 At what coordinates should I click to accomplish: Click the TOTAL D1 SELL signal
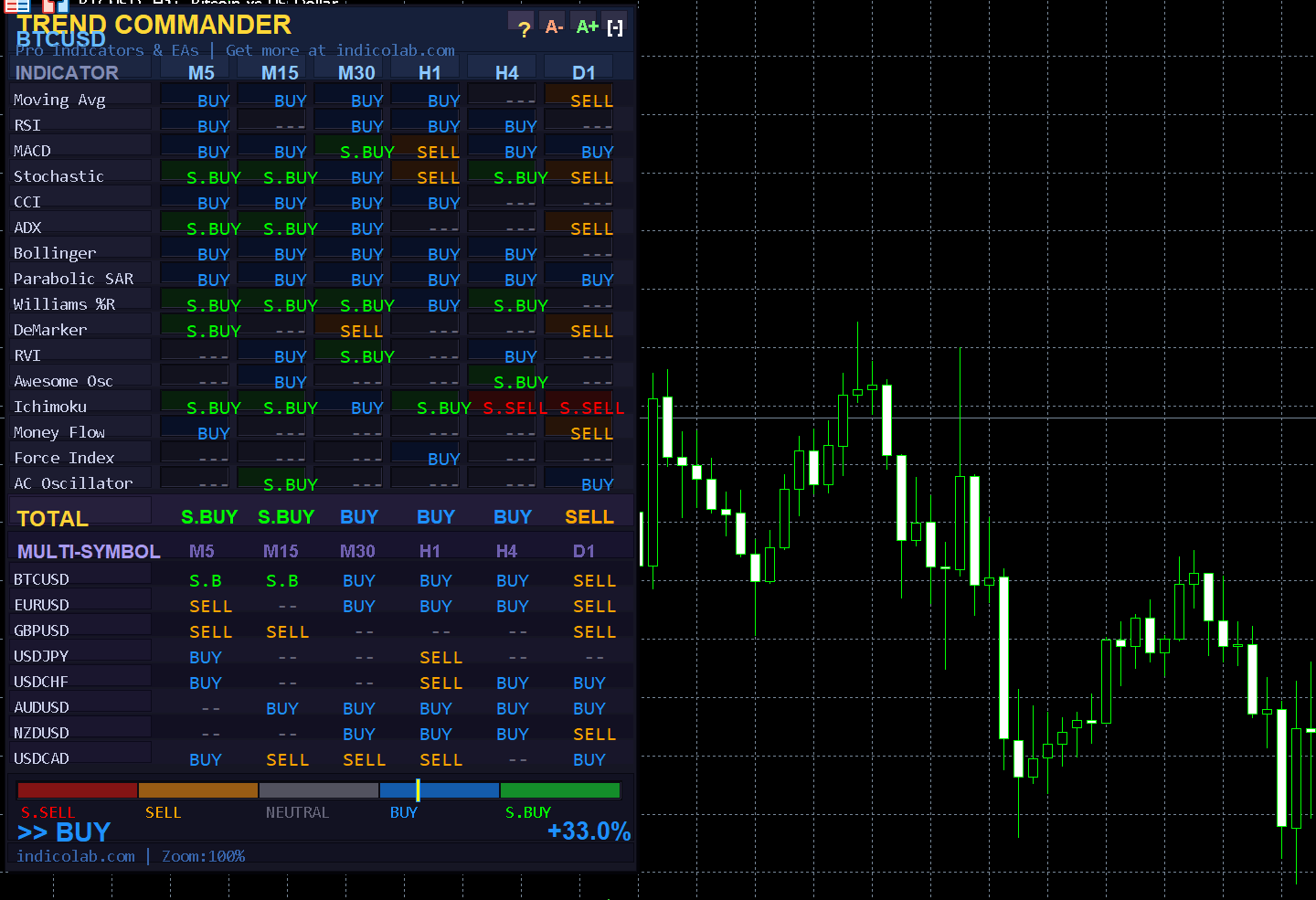(x=589, y=517)
